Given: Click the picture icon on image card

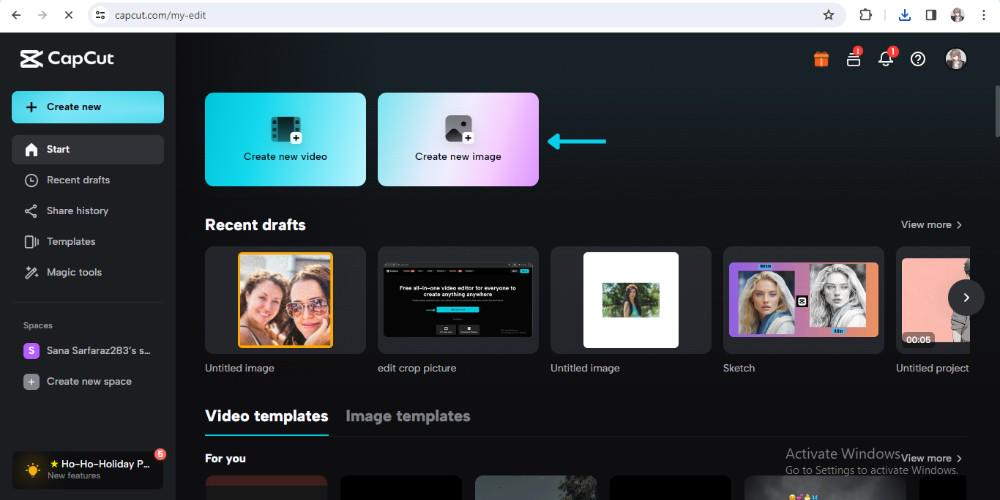Looking at the screenshot, I should [x=459, y=129].
